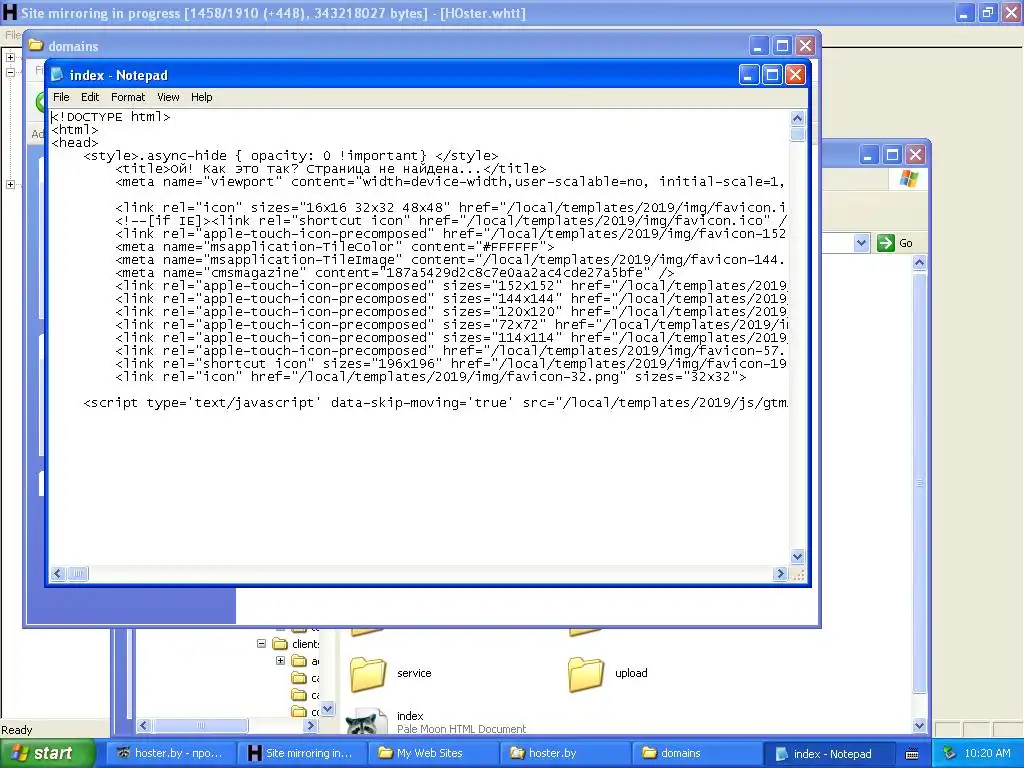Click the 'index' file name label
Viewport: 1024px width, 768px height.
(x=410, y=716)
